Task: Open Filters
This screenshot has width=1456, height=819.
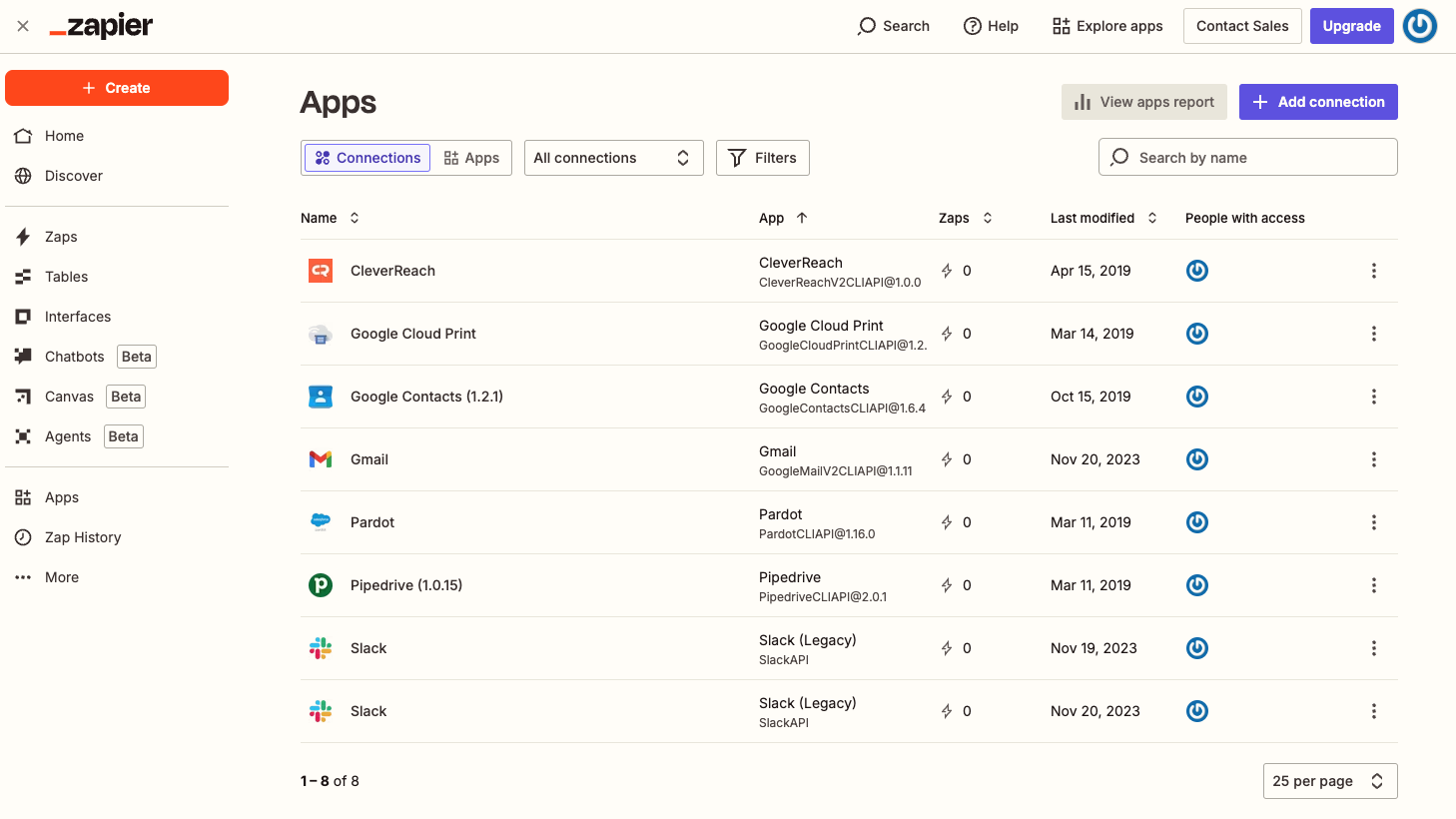Action: (x=763, y=158)
